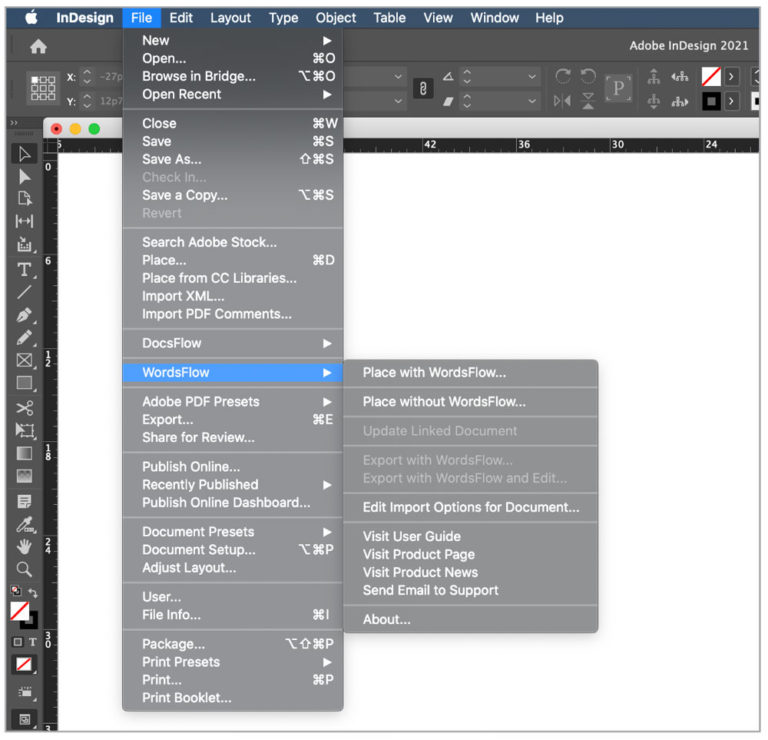Viewport: 768px width, 740px height.
Task: Select the Scissors tool
Action: point(24,408)
